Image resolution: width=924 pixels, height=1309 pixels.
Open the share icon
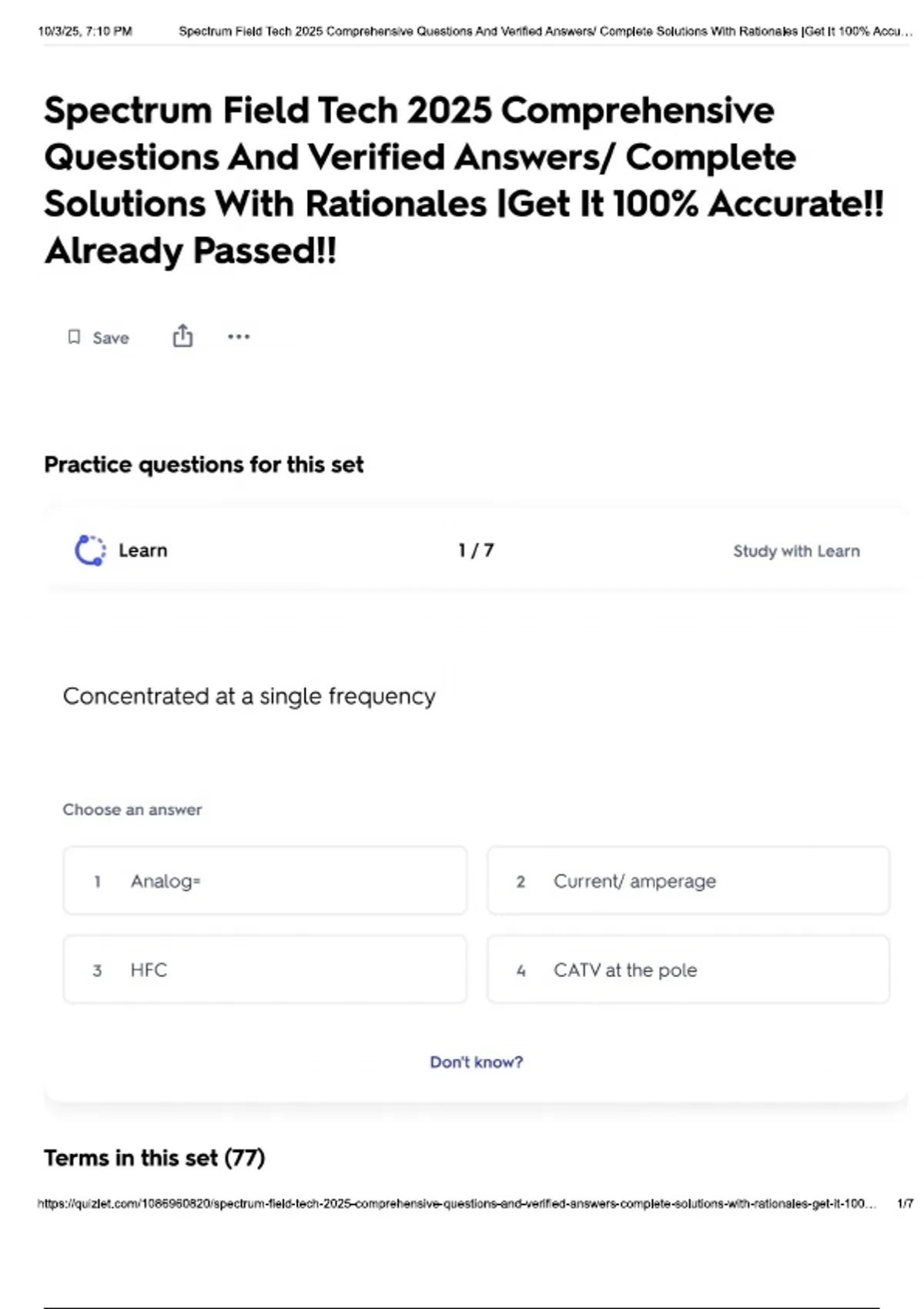(182, 336)
